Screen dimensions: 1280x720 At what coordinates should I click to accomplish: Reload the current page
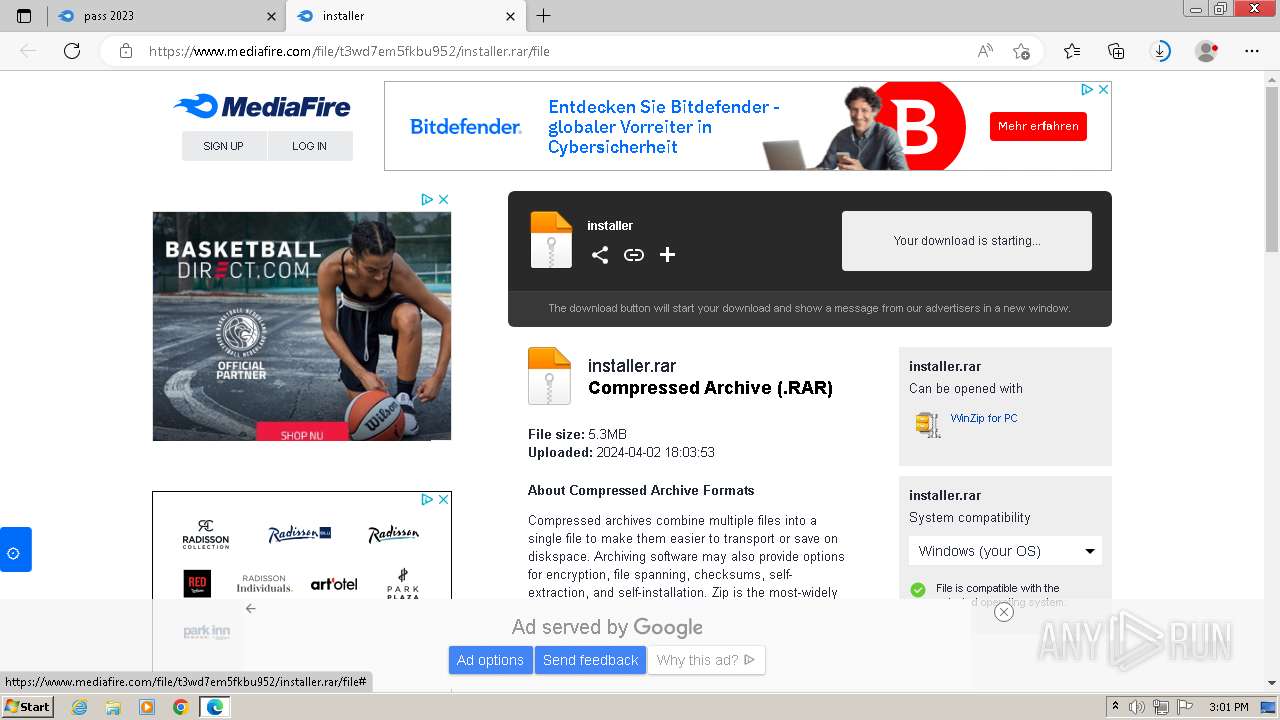(72, 51)
